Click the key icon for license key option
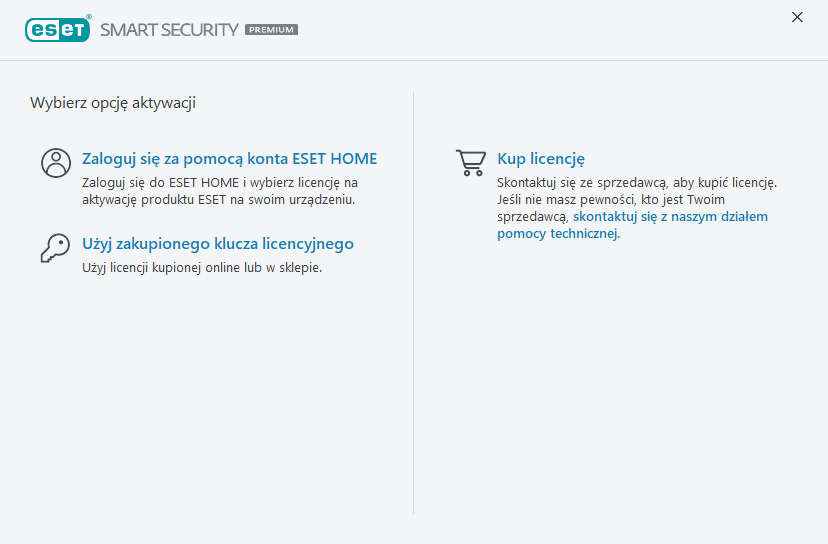This screenshot has height=544, width=828. coord(56,248)
